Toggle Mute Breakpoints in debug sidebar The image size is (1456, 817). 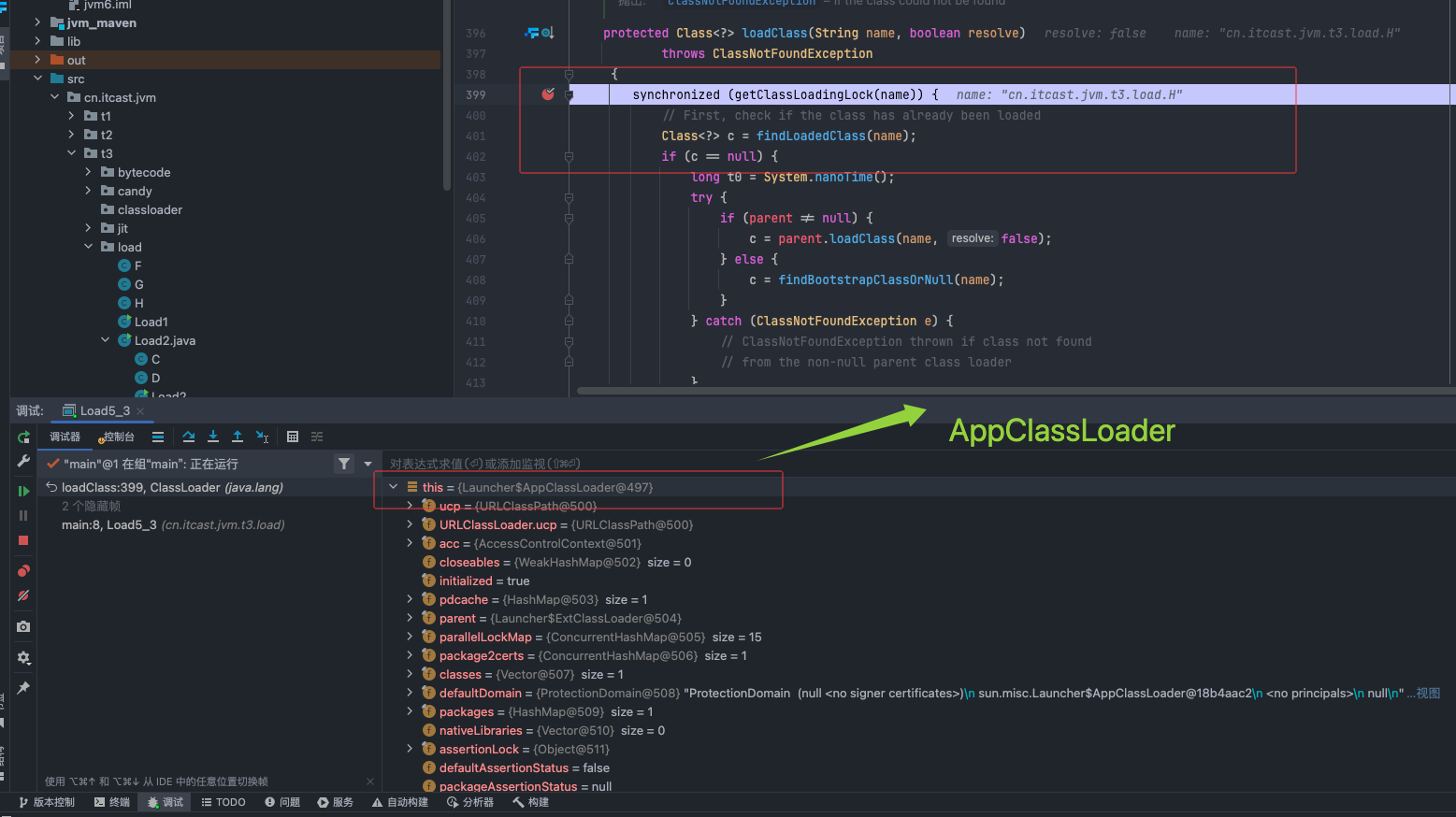click(x=23, y=595)
